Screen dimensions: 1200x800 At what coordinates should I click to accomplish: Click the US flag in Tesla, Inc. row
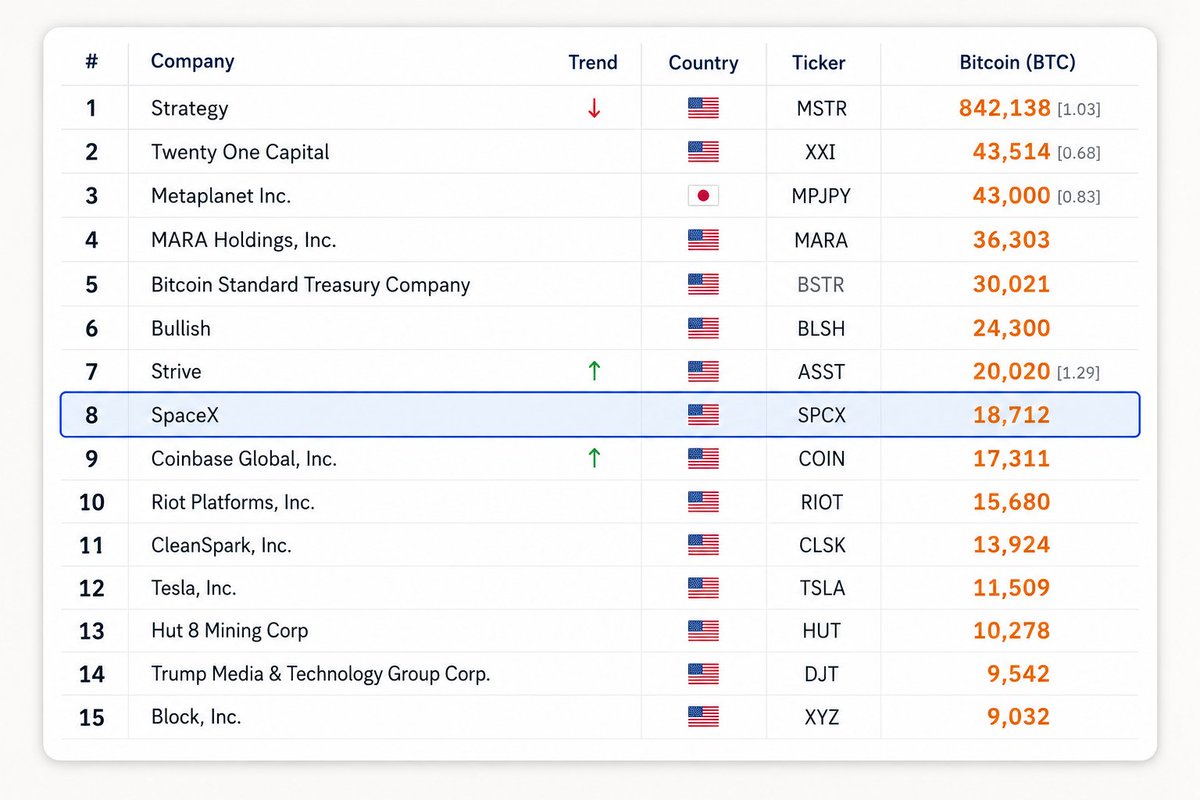[703, 588]
